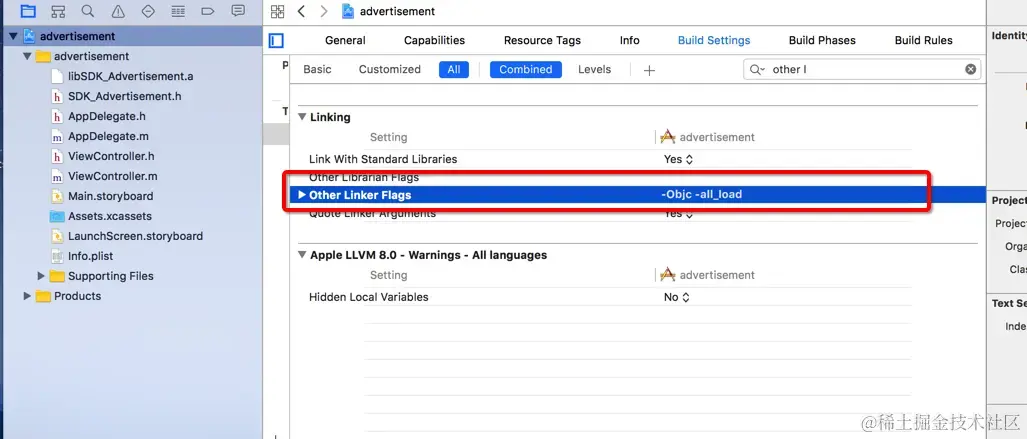Open the Issue navigator warning icon
The width and height of the screenshot is (1027, 439).
pyautogui.click(x=118, y=10)
